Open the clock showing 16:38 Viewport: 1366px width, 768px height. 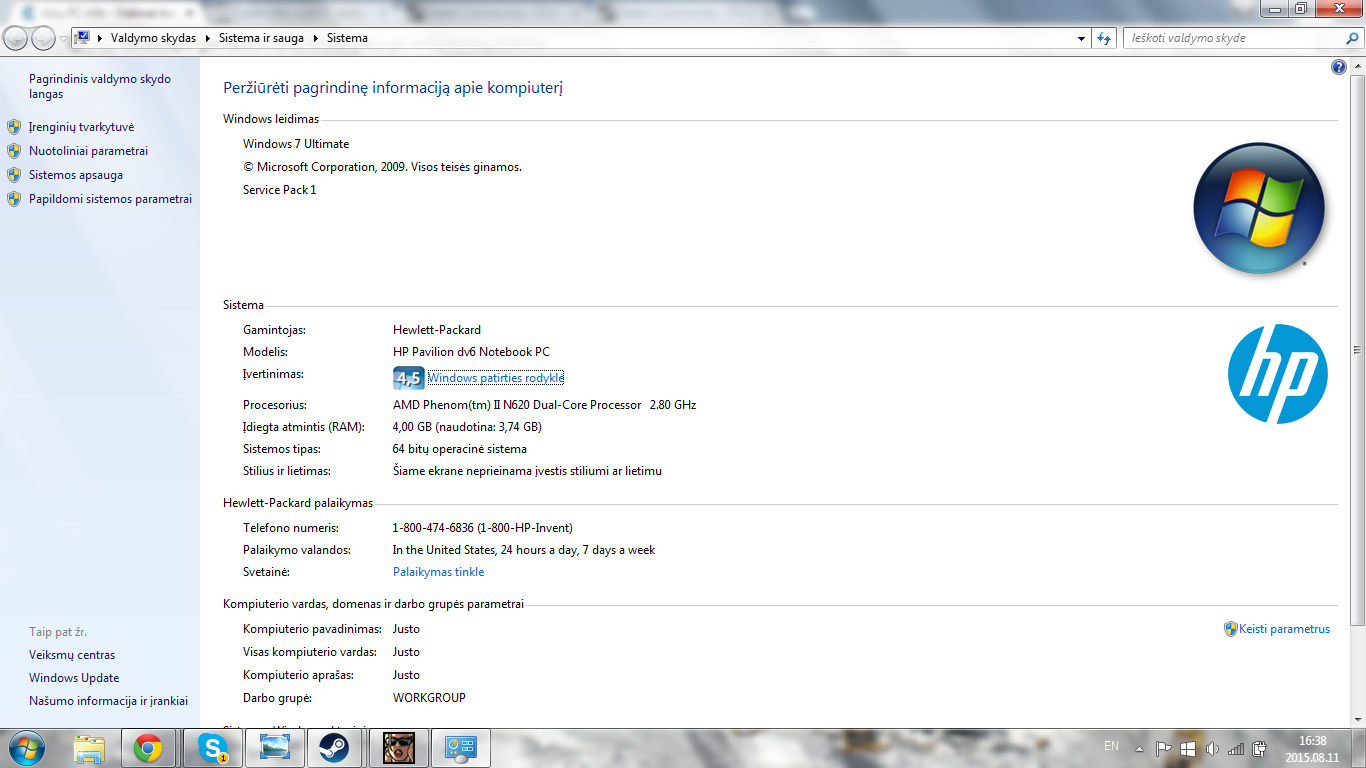pos(1312,748)
